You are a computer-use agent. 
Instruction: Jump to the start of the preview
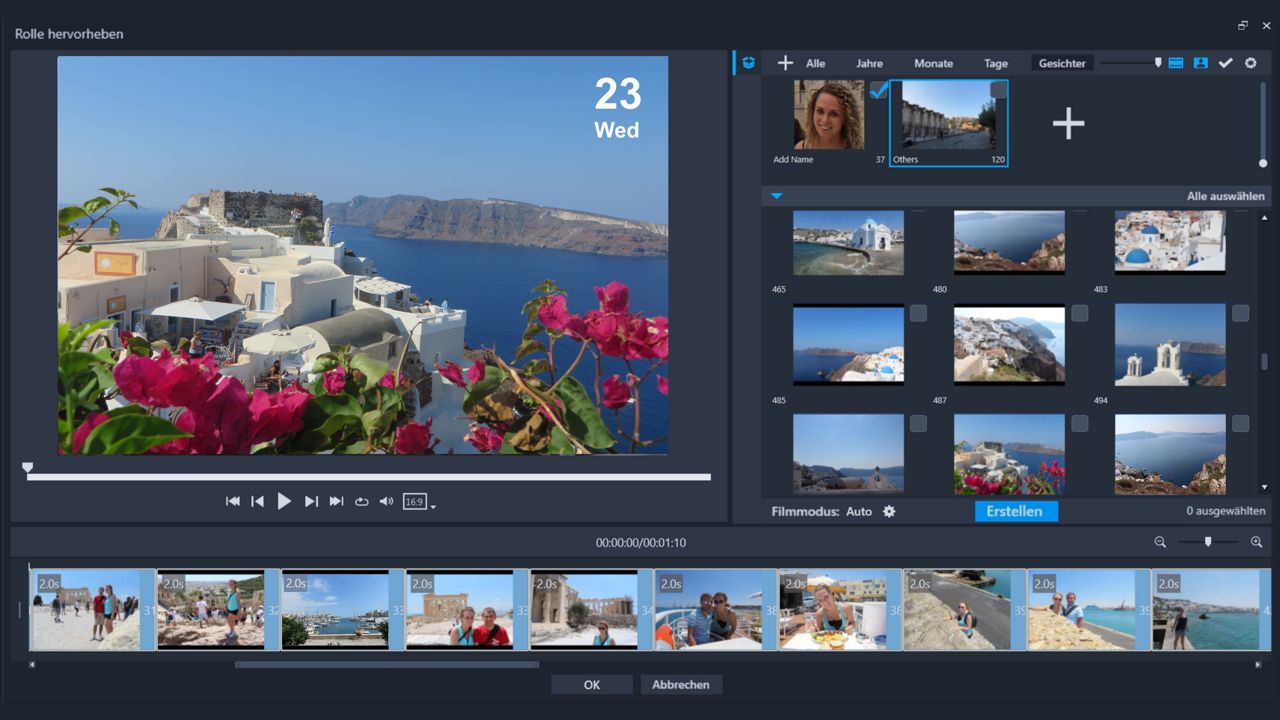click(x=233, y=502)
